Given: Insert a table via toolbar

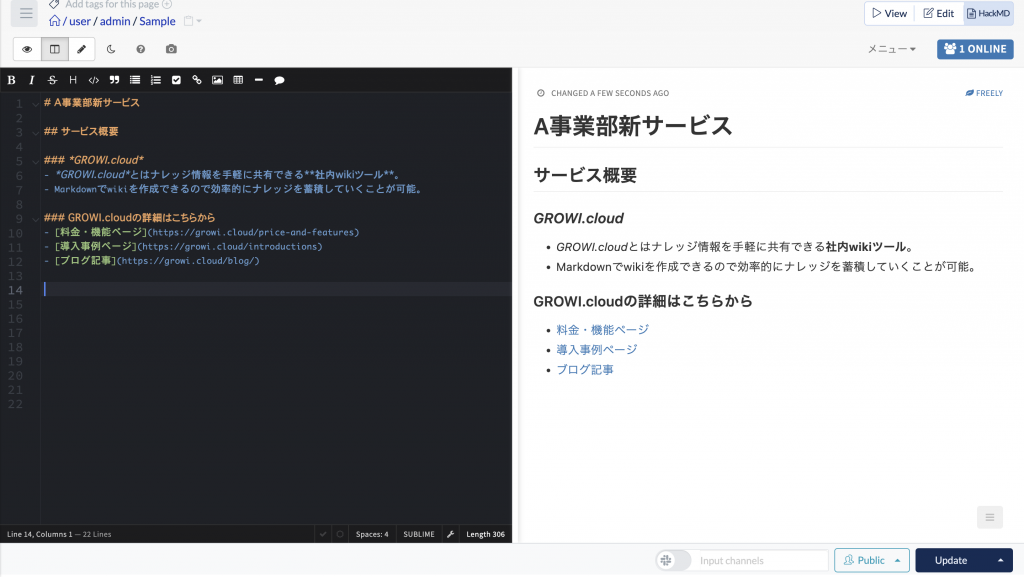Looking at the screenshot, I should click(238, 80).
